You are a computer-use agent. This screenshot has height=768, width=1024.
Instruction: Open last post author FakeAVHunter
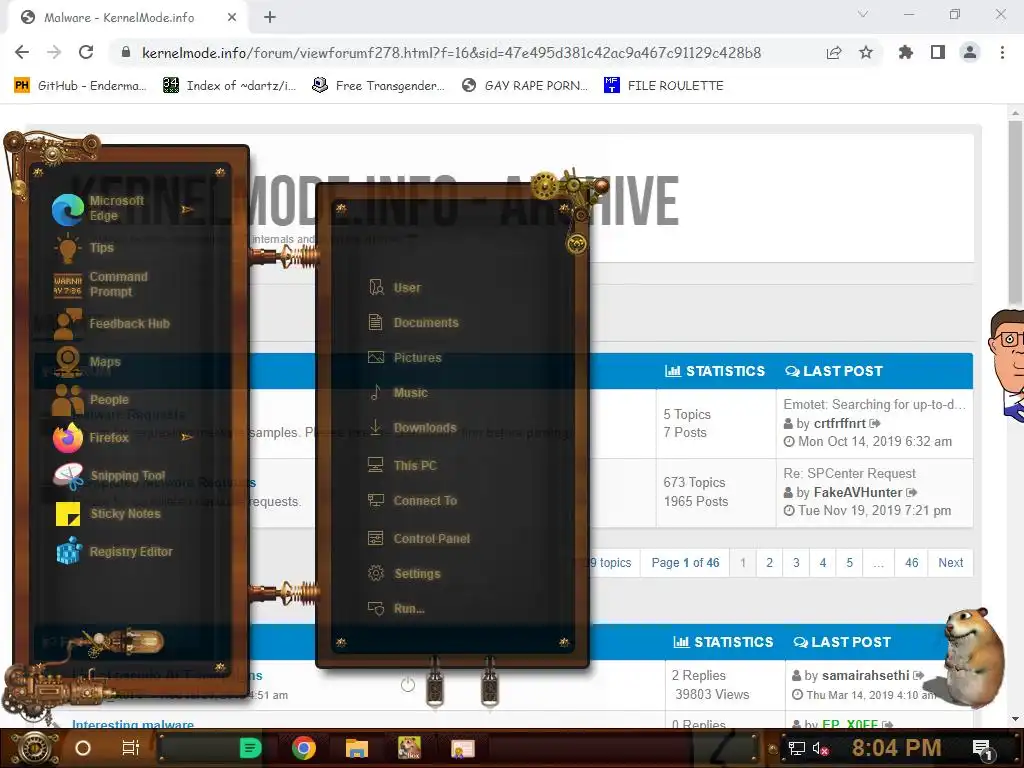pyautogui.click(x=857, y=492)
